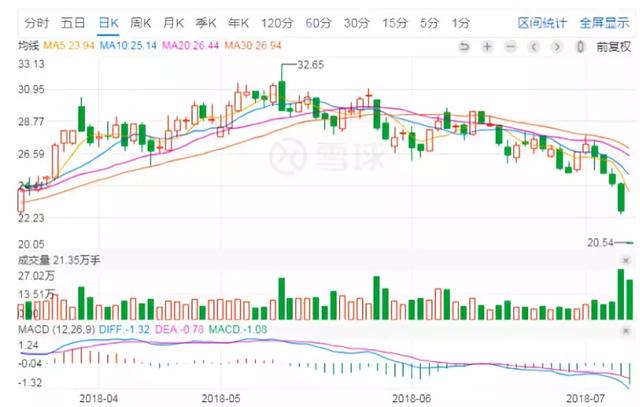Click the 27.02万 volume axis label
This screenshot has width=640, height=407.
[x=36, y=276]
